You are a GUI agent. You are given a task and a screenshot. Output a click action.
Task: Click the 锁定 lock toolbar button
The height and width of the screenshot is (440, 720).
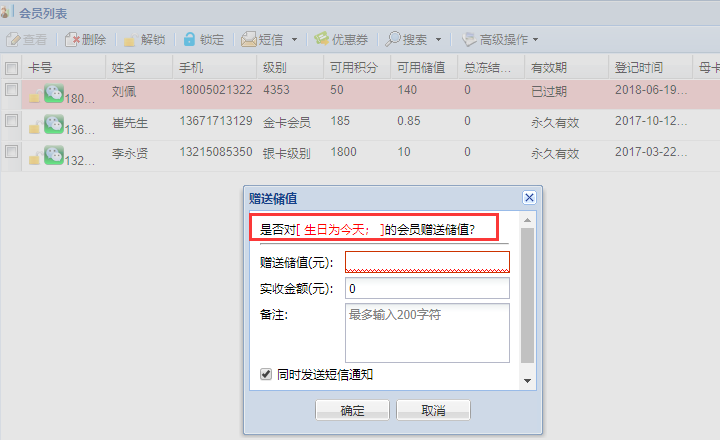[x=203, y=39]
